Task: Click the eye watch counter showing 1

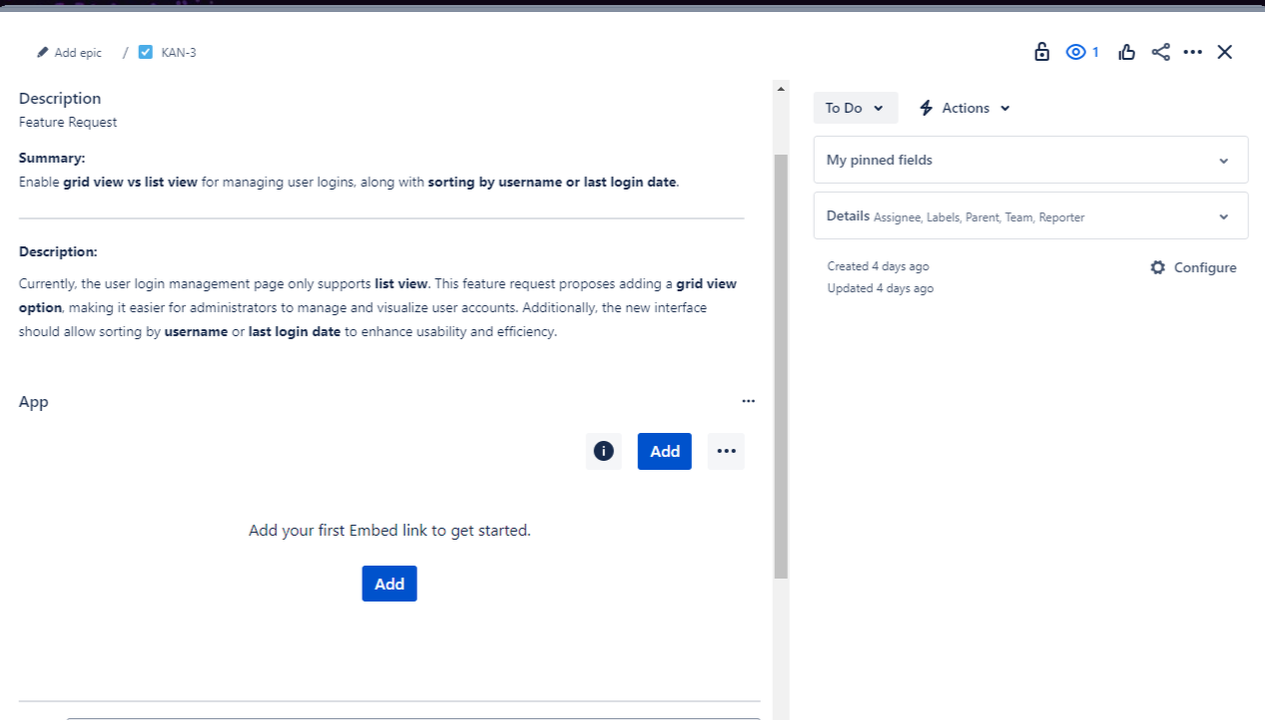Action: coord(1081,51)
